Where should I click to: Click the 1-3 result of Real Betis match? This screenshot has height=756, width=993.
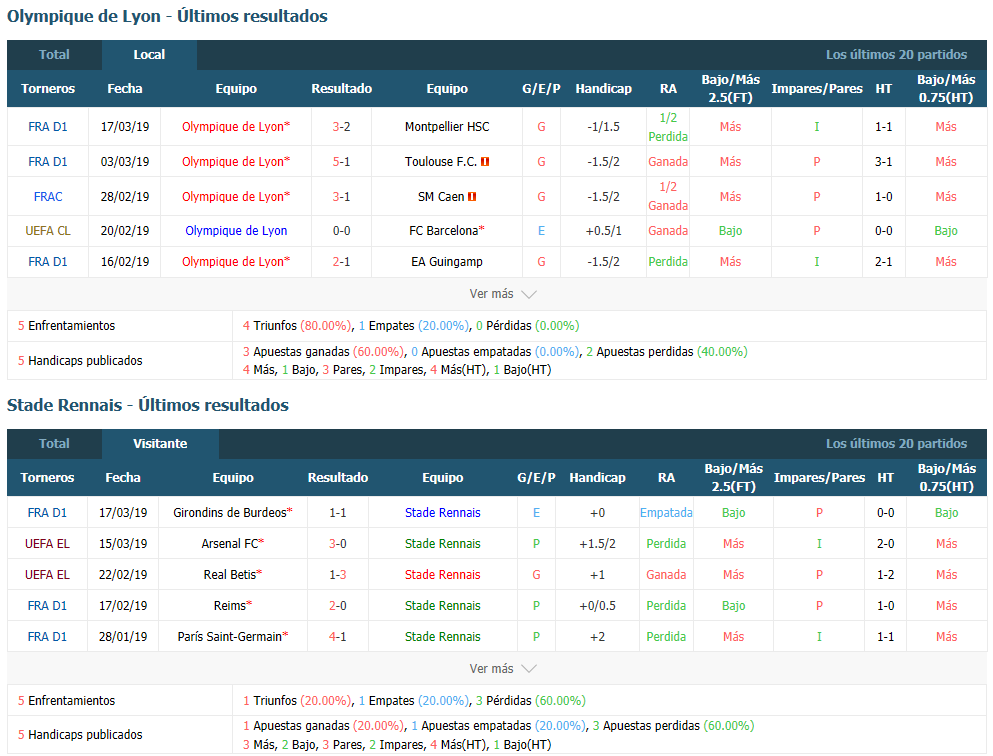click(x=338, y=574)
